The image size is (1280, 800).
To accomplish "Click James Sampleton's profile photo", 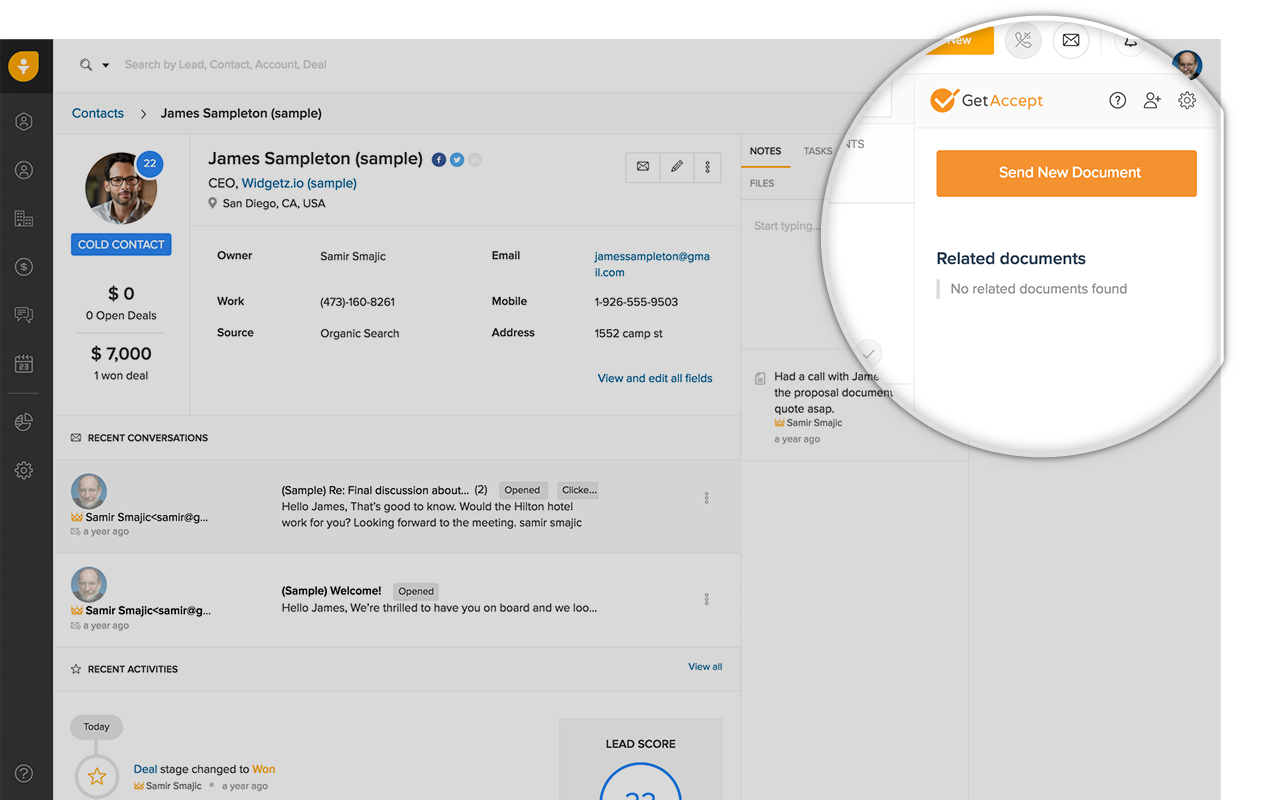I will click(x=121, y=188).
